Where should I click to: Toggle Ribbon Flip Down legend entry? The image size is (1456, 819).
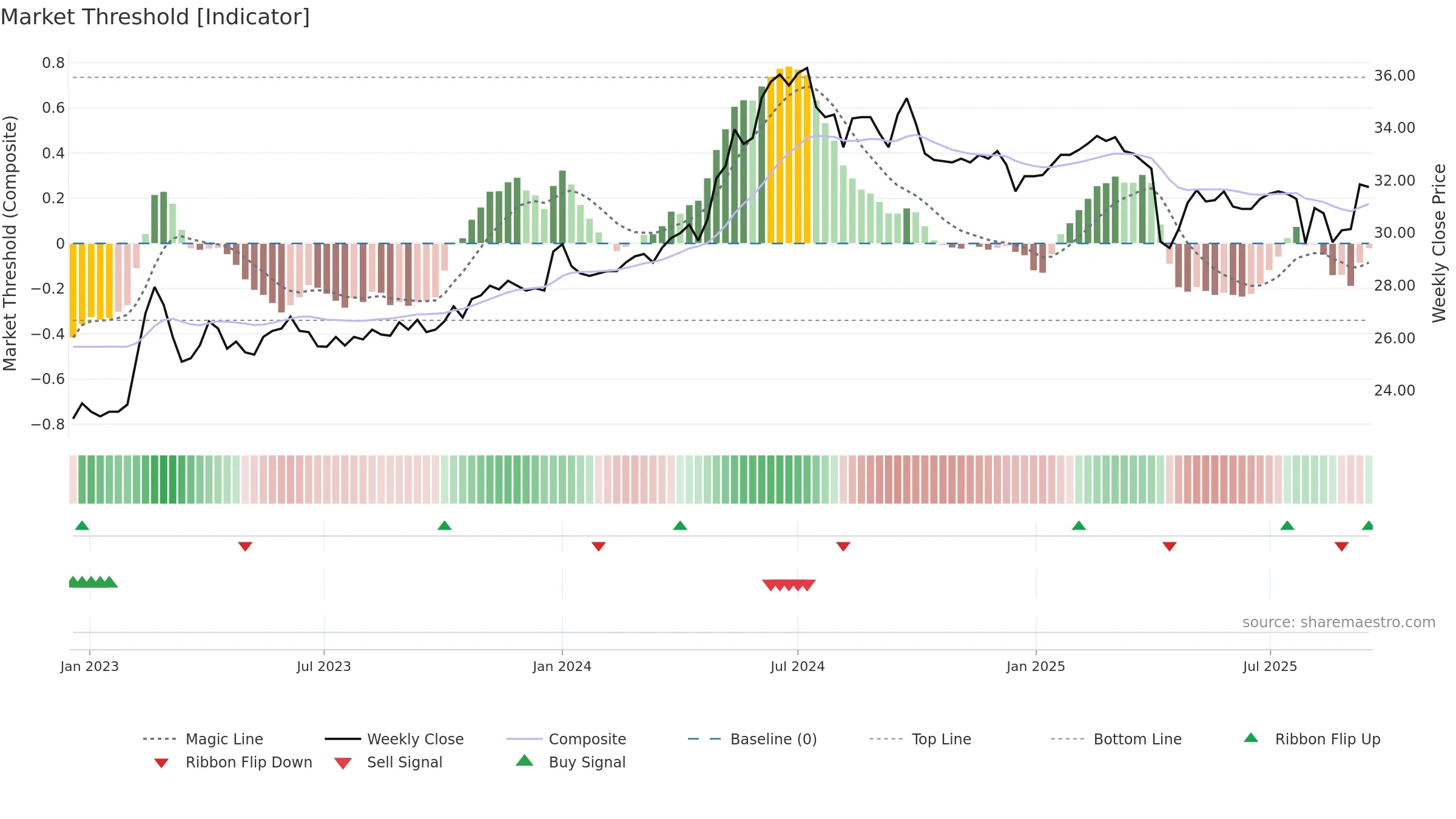[233, 762]
